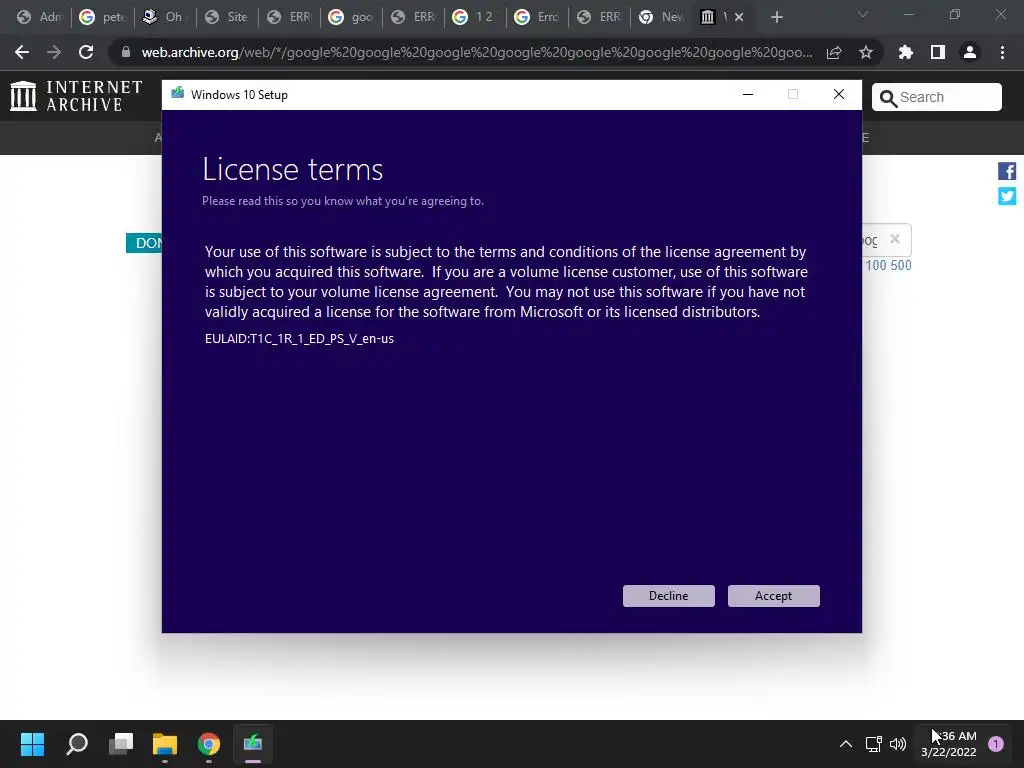1024x768 pixels.
Task: Open Chrome profile avatar menu
Action: (x=970, y=52)
